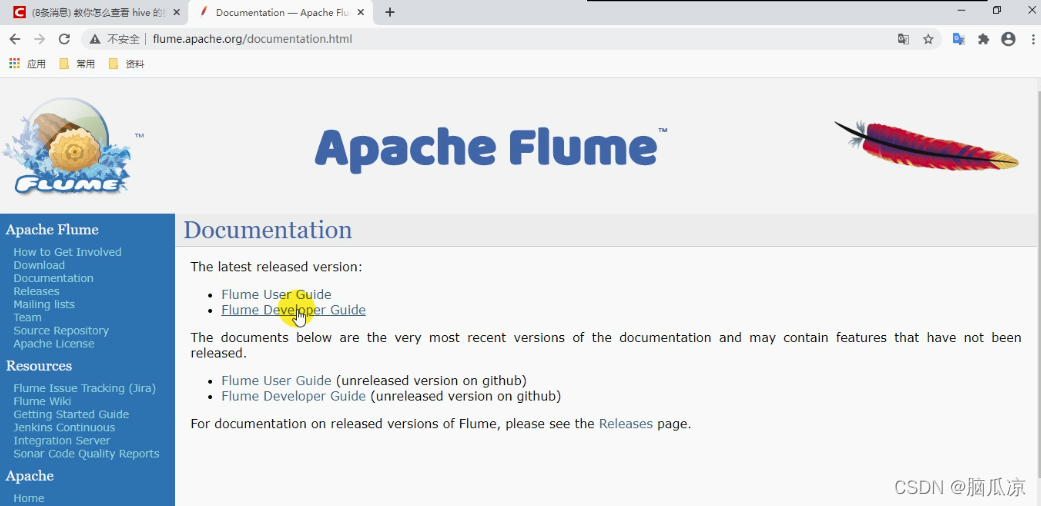
Task: Open the Team page link
Action: click(x=27, y=317)
